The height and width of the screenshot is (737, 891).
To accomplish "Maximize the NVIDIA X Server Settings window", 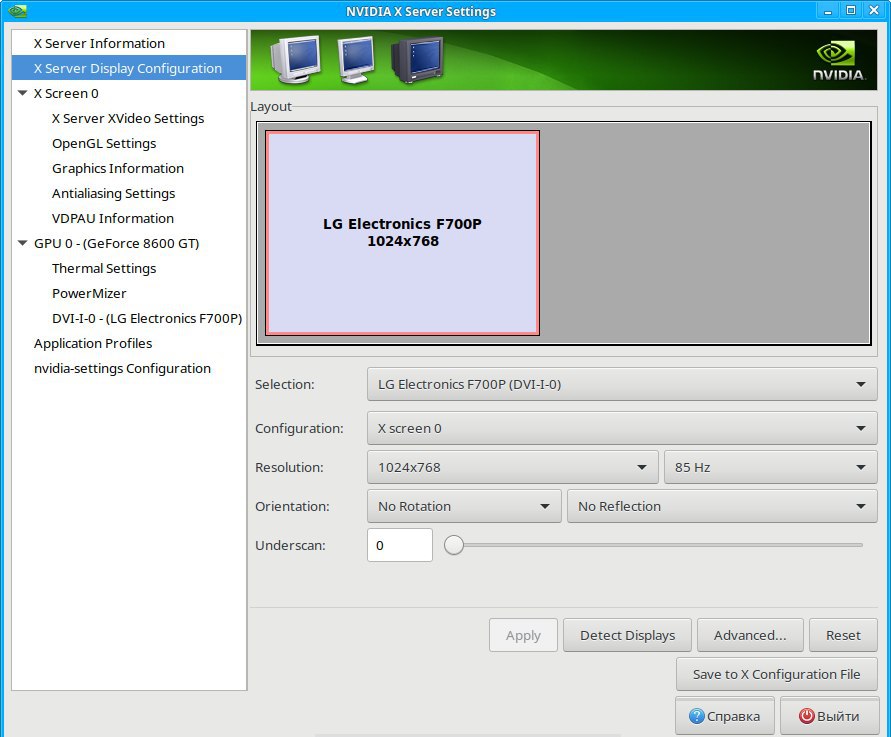I will (x=851, y=11).
